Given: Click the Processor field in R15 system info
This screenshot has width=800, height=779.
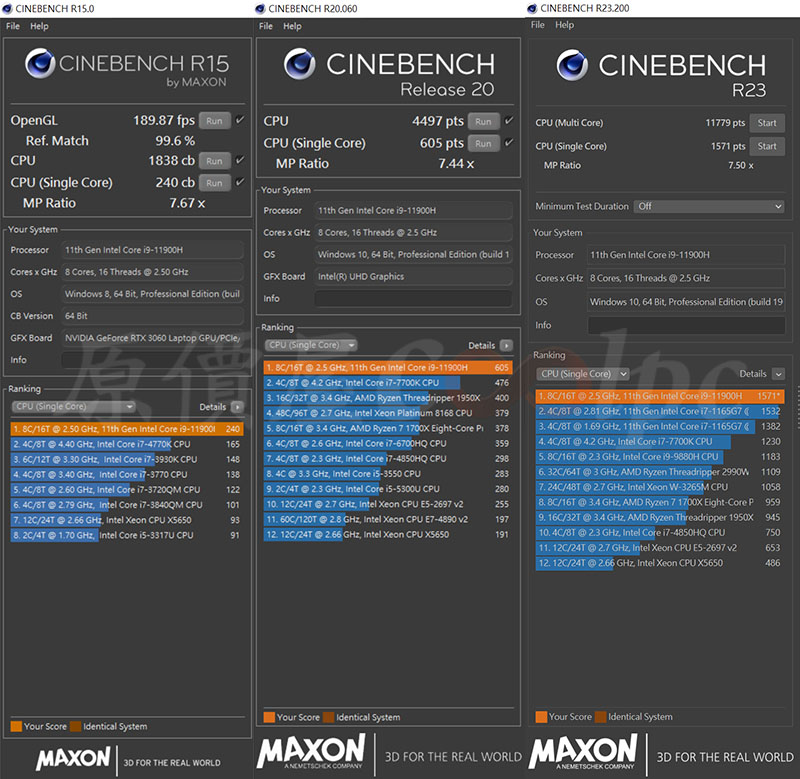Looking at the screenshot, I should point(153,250).
